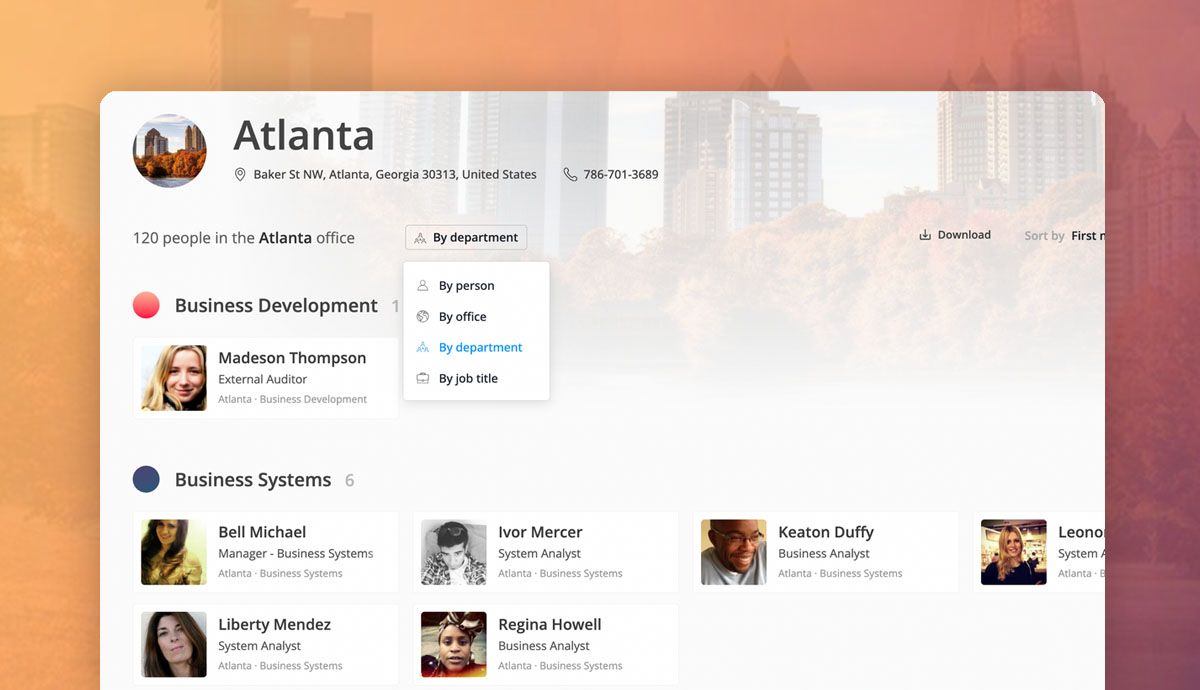Click the Atlanta office avatar photo
Image resolution: width=1200 pixels, height=690 pixels.
pos(169,151)
